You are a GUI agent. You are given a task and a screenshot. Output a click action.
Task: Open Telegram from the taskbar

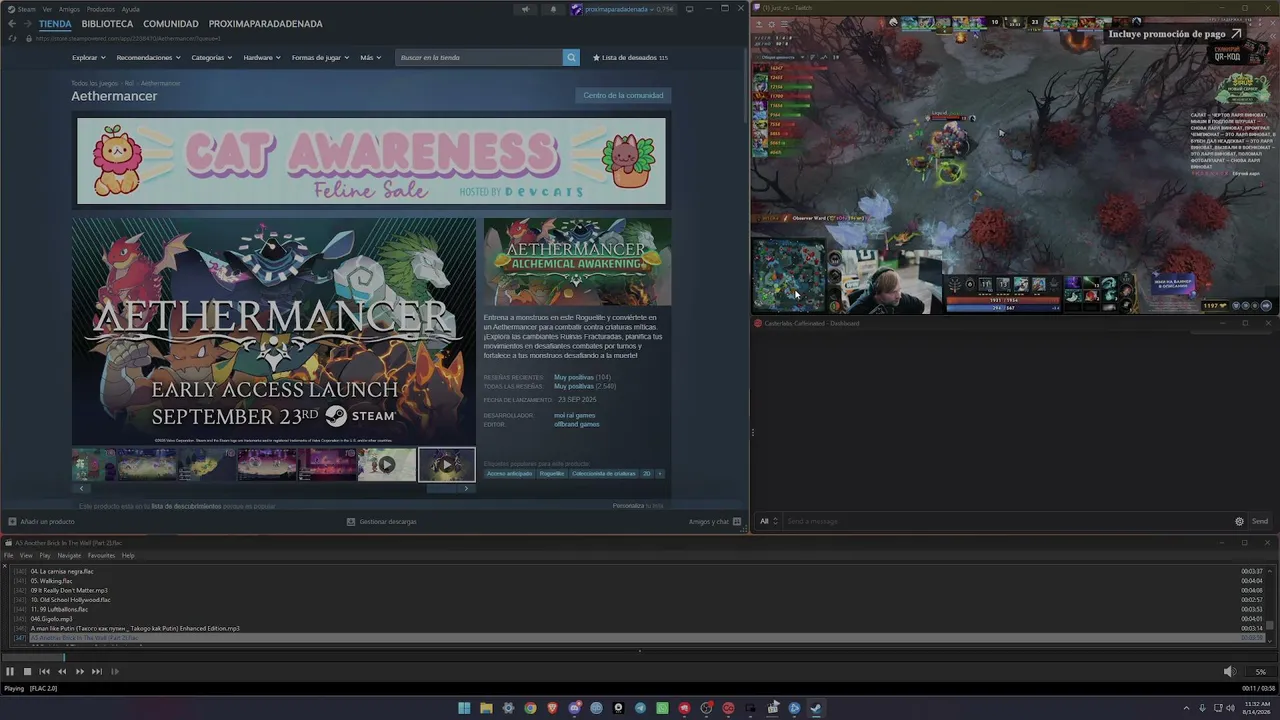pos(640,708)
